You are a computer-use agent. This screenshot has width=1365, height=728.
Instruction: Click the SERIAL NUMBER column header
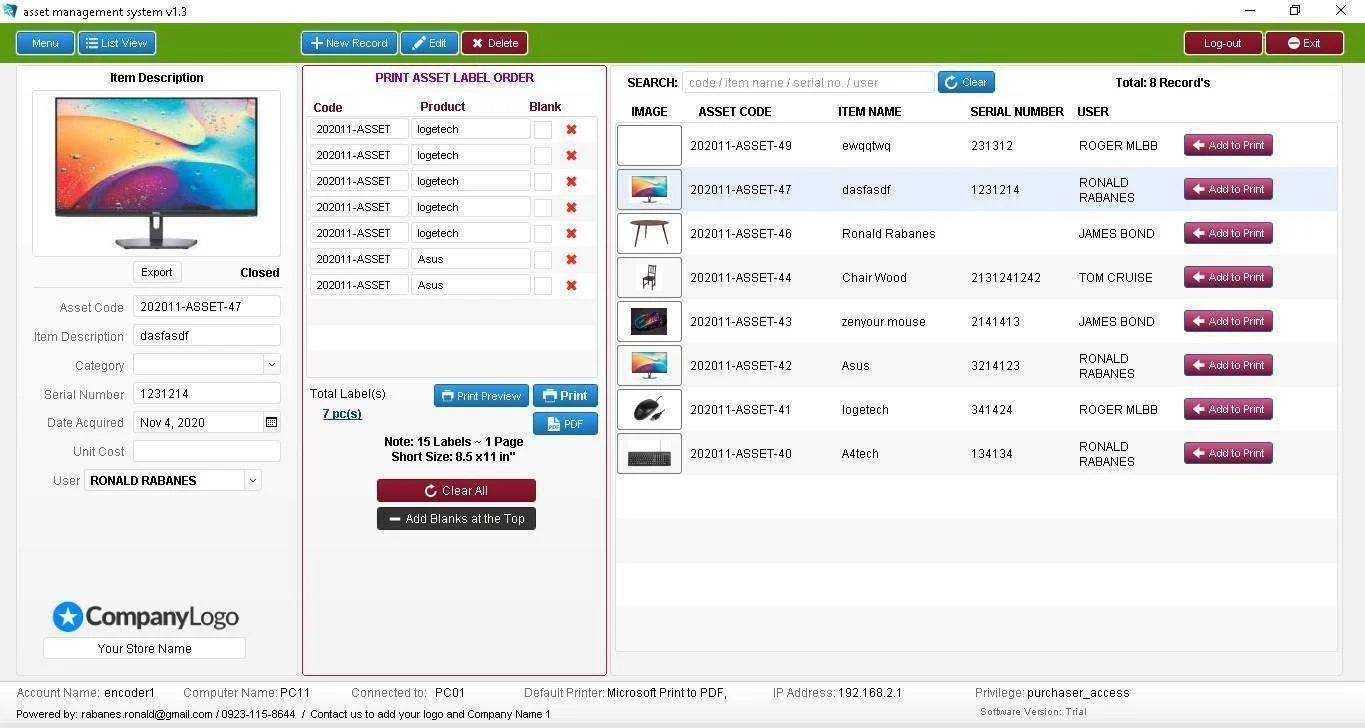(1017, 112)
